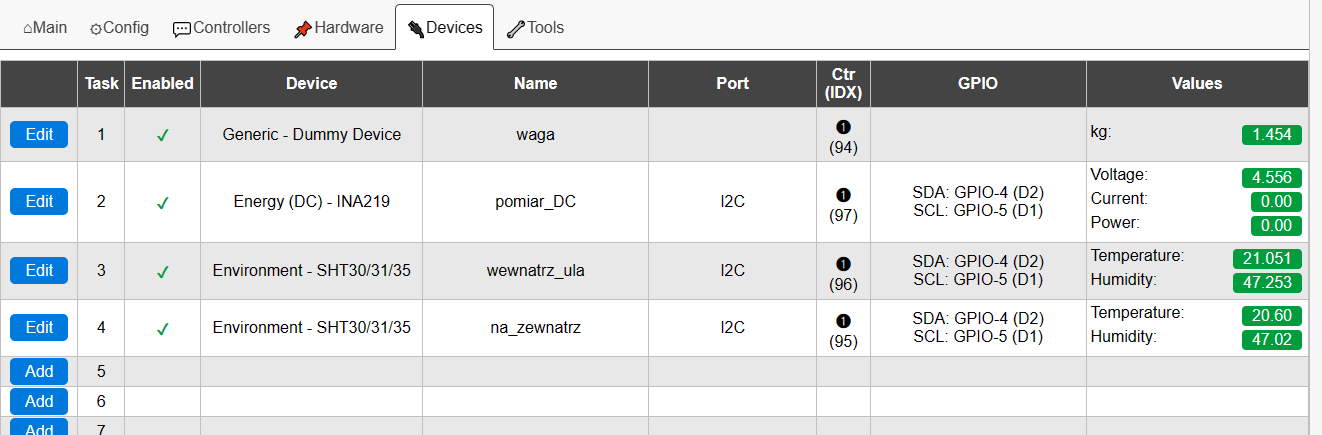Image resolution: width=1322 pixels, height=435 pixels.
Task: Click the controller icon in the waga row
Action: point(842,127)
